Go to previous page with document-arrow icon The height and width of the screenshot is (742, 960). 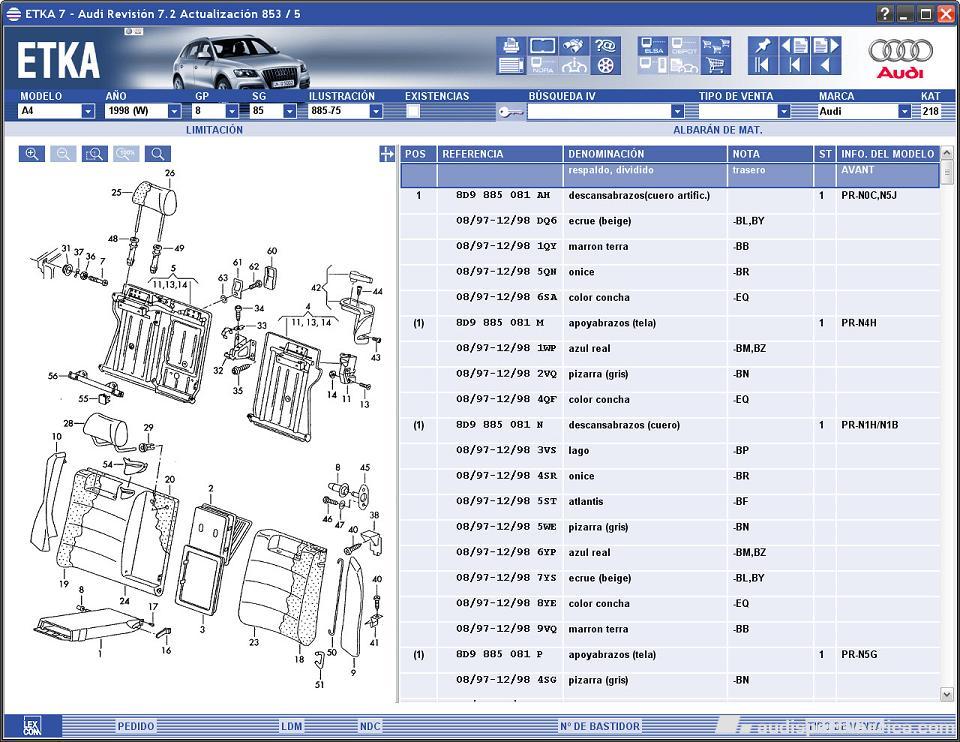pyautogui.click(x=794, y=45)
